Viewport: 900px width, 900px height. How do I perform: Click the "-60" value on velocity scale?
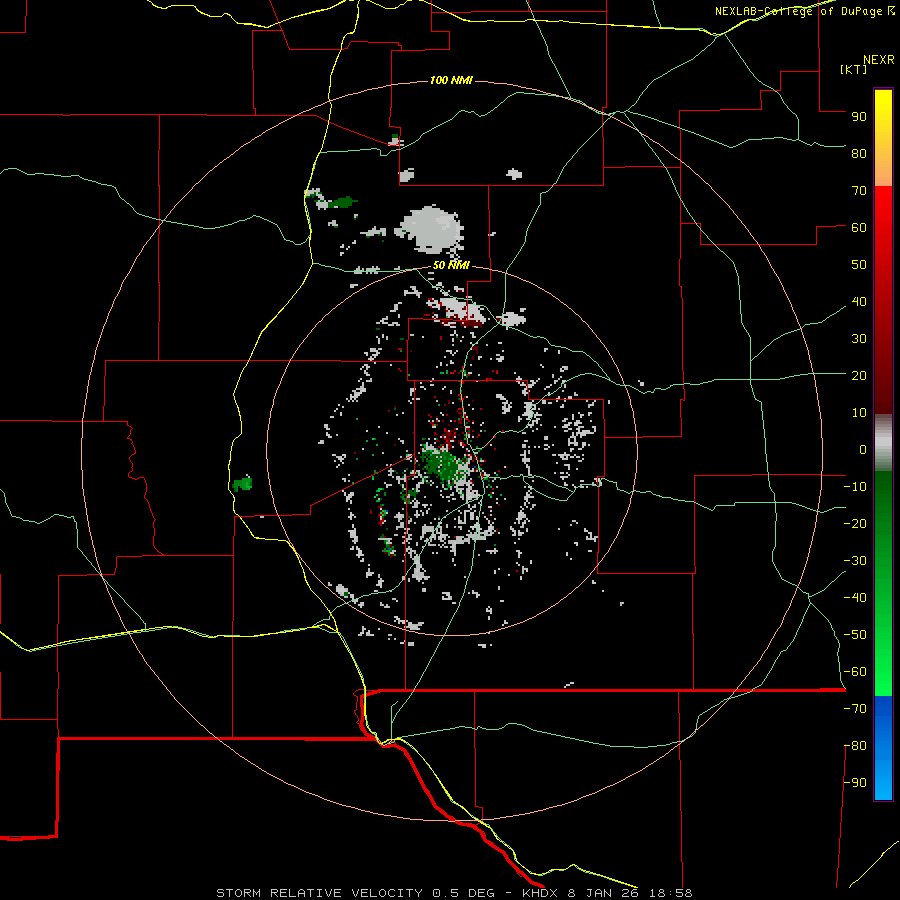pyautogui.click(x=855, y=672)
